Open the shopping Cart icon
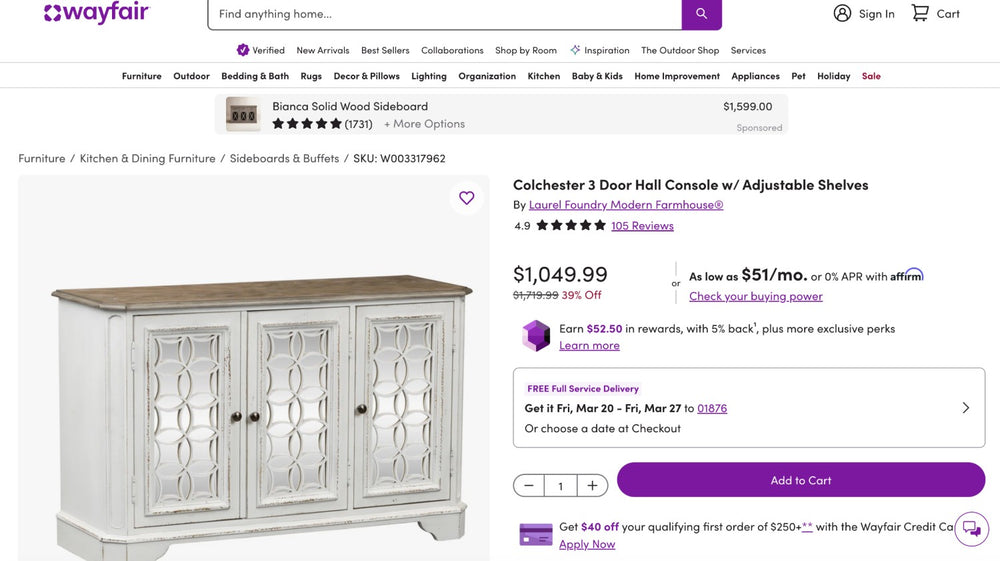 [x=920, y=13]
